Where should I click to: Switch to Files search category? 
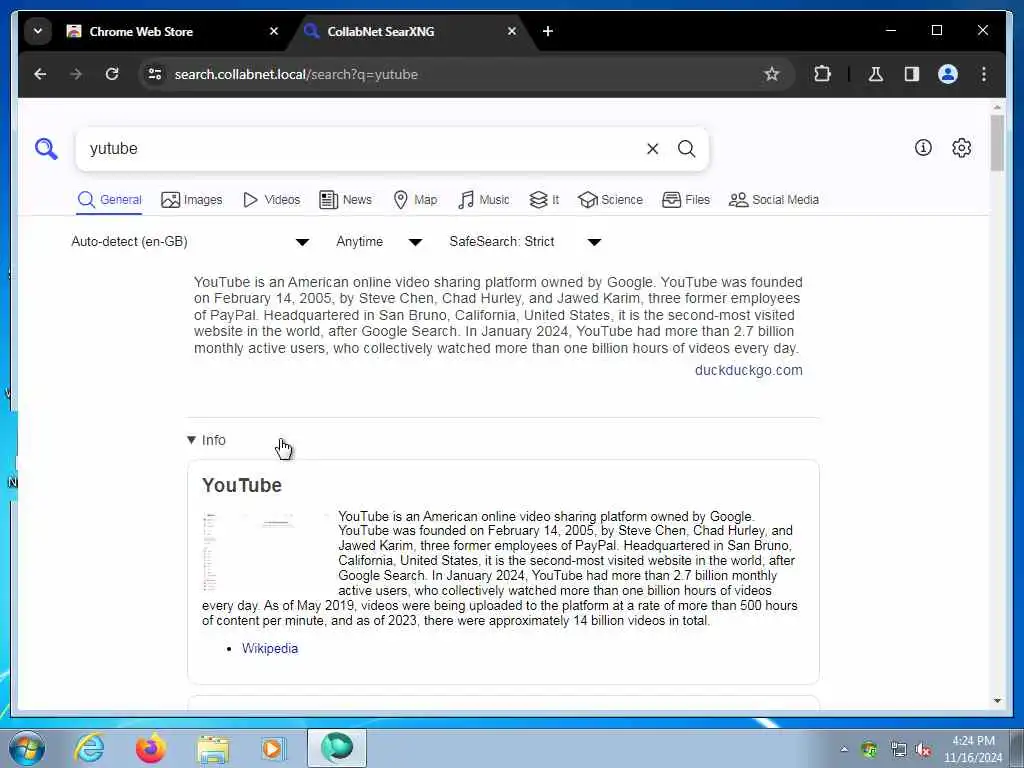coord(686,200)
